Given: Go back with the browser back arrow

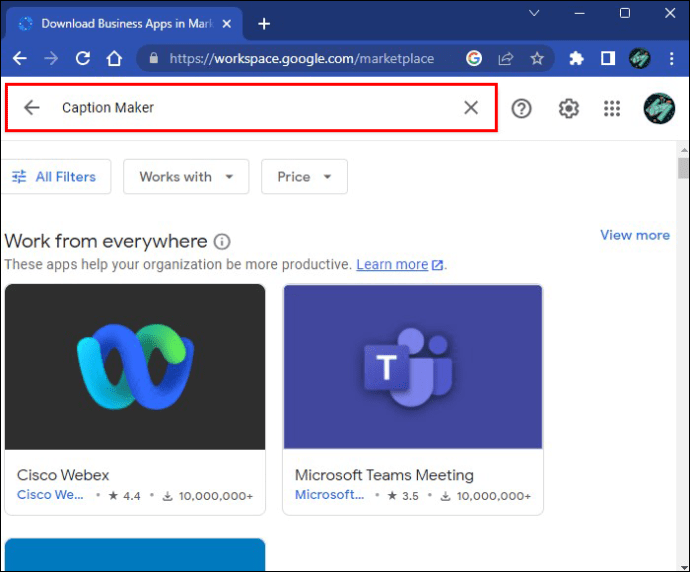Looking at the screenshot, I should click(x=20, y=58).
